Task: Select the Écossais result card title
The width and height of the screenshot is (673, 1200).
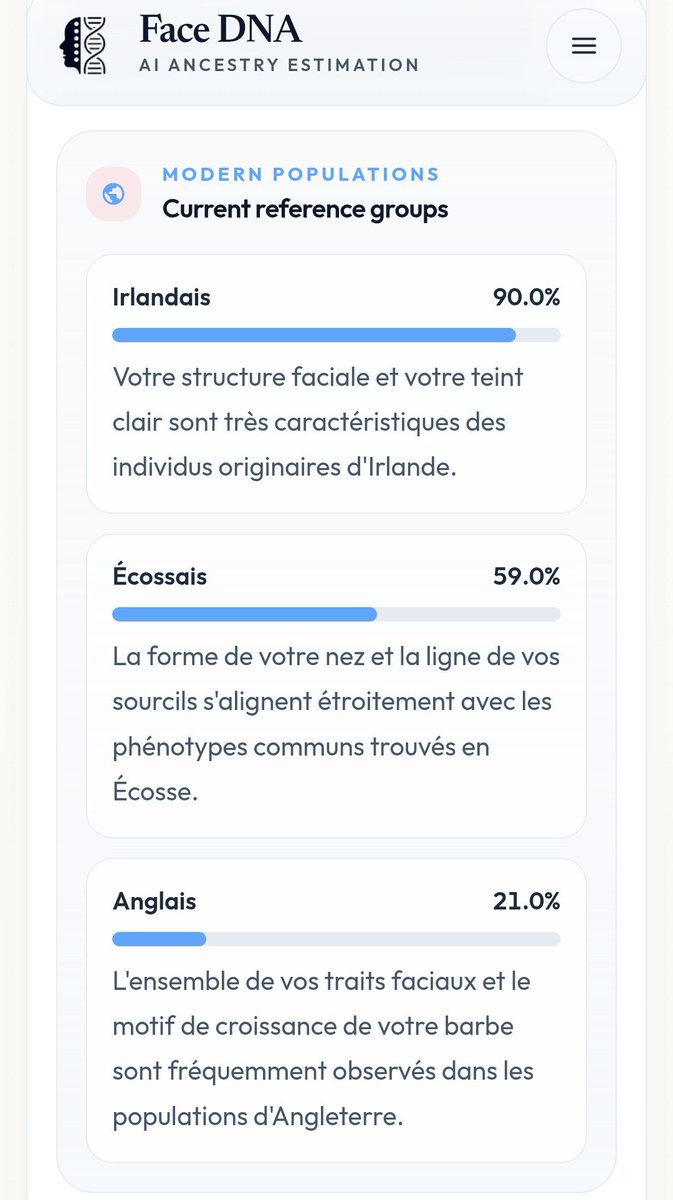Action: 160,577
